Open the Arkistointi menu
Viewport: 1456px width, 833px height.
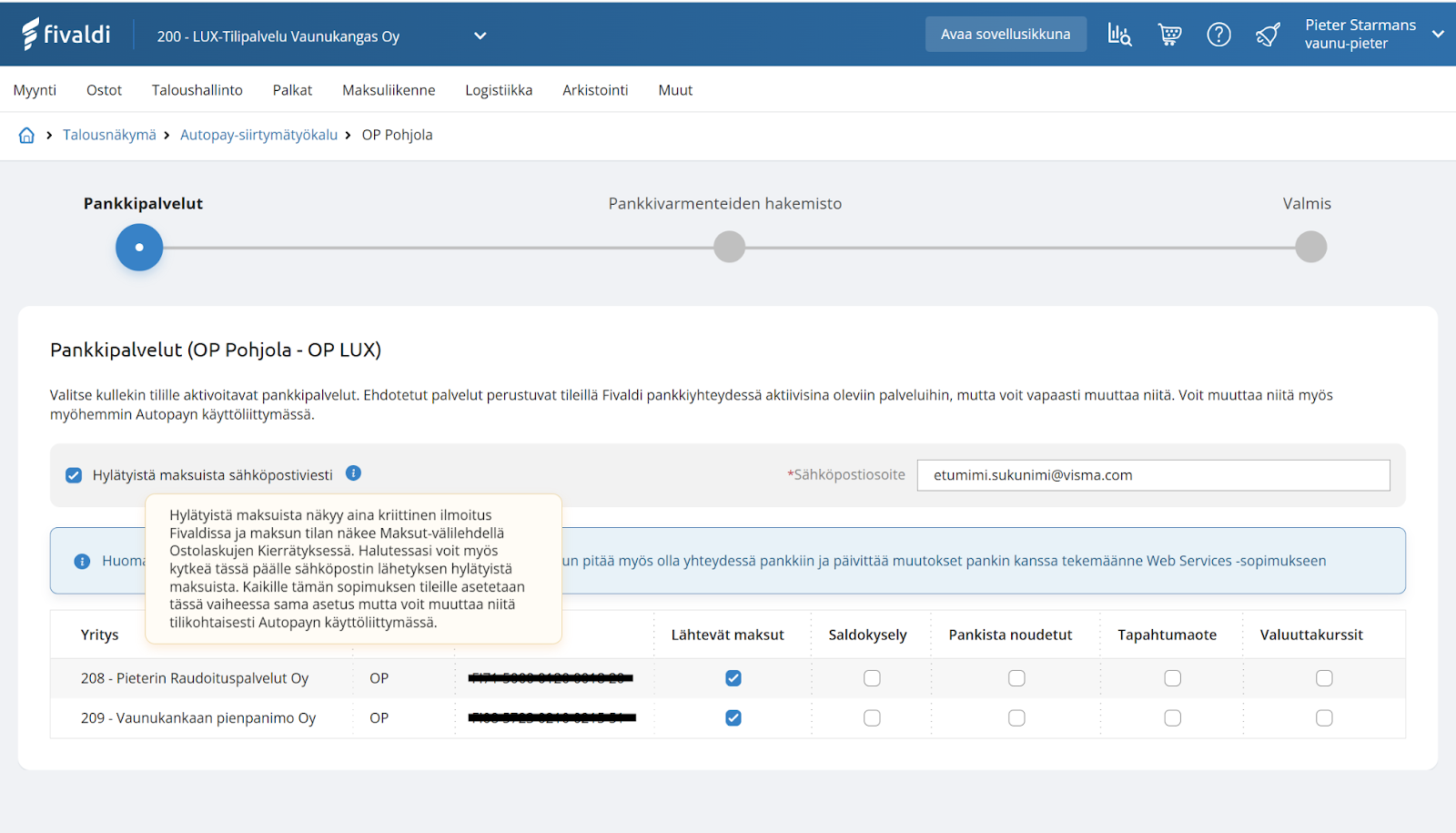pyautogui.click(x=595, y=90)
